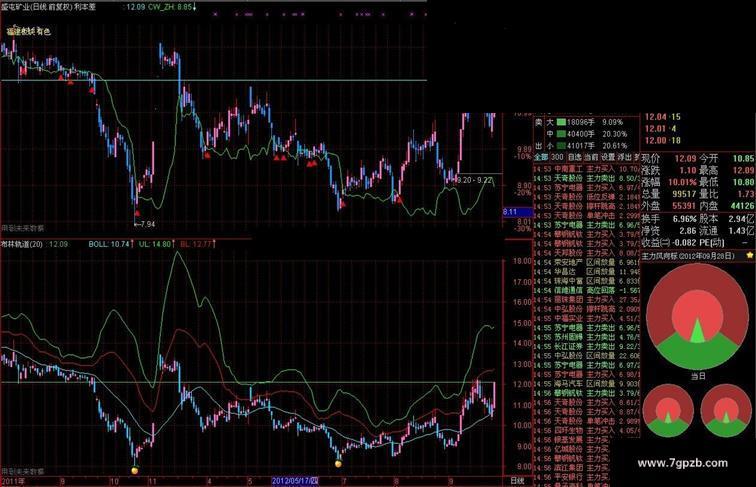756x487 pixels.
Task: Click the 12.00 18 order book row
Action: point(662,140)
